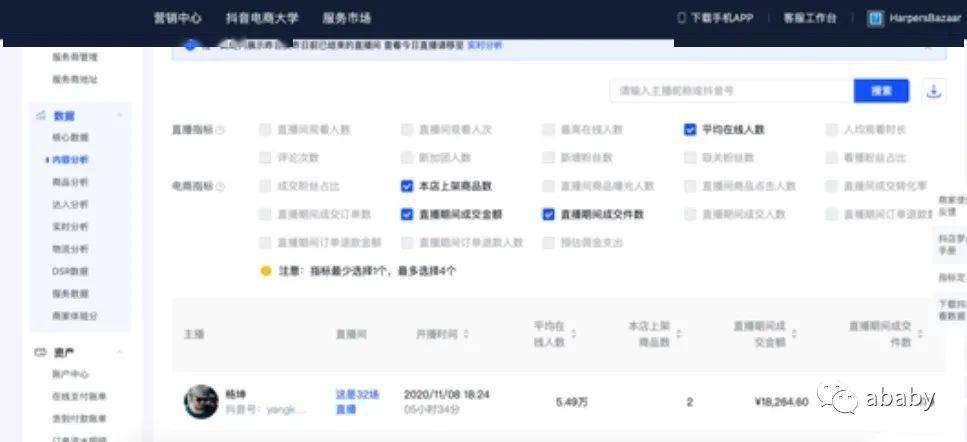Select 服务数据 in the sidebar
967x442 pixels.
coord(70,293)
